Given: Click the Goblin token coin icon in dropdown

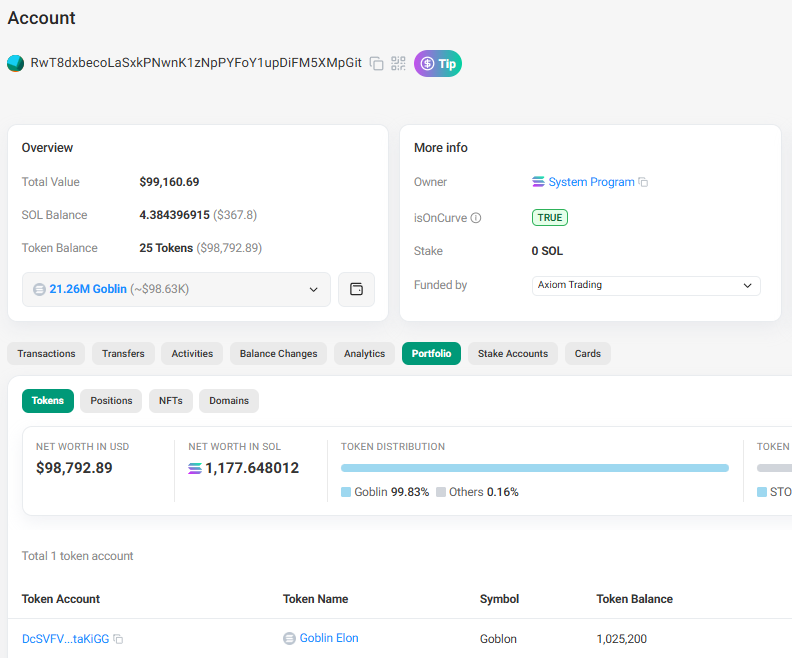Looking at the screenshot, I should tap(39, 289).
